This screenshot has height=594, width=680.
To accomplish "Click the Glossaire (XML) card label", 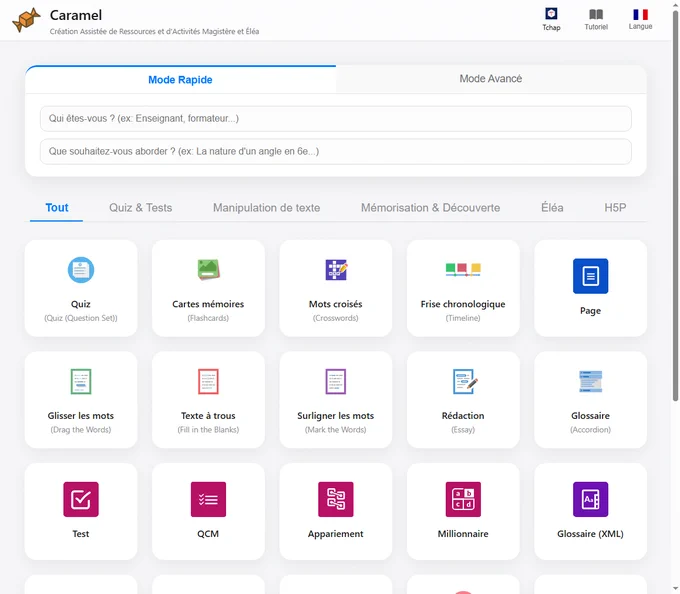I will pos(590,534).
